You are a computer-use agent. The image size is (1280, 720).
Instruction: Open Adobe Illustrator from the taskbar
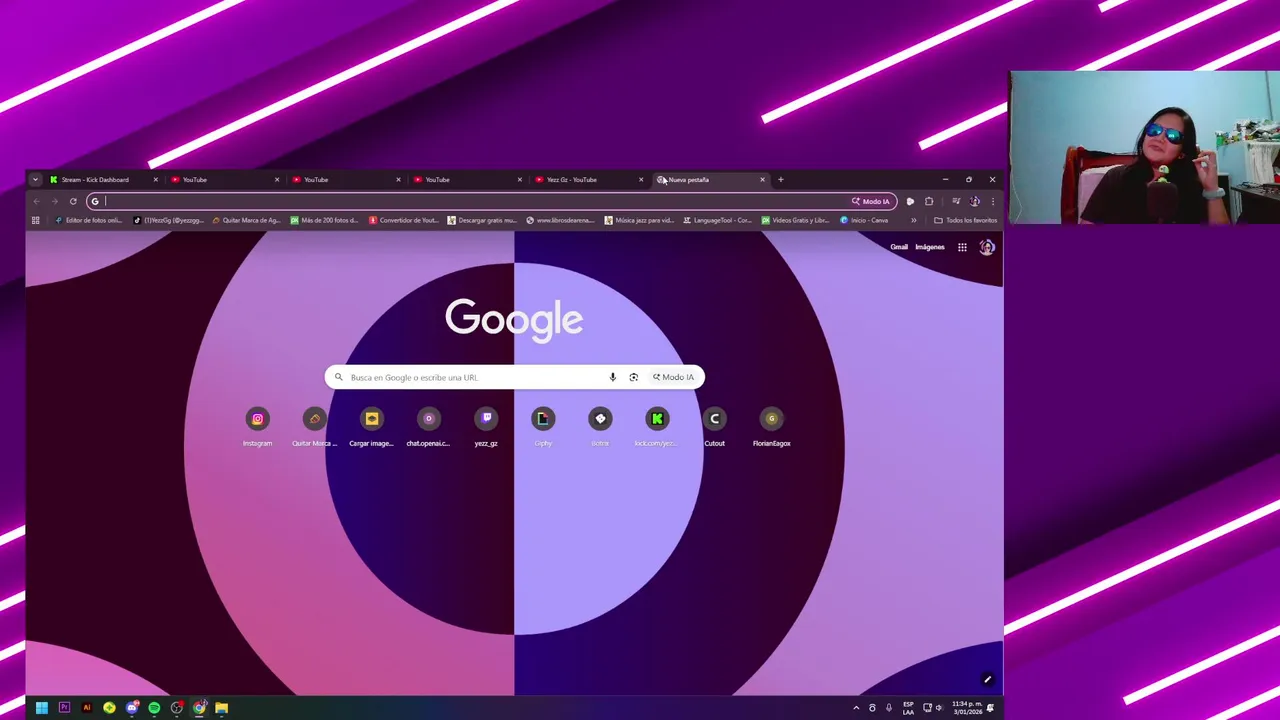tap(86, 708)
